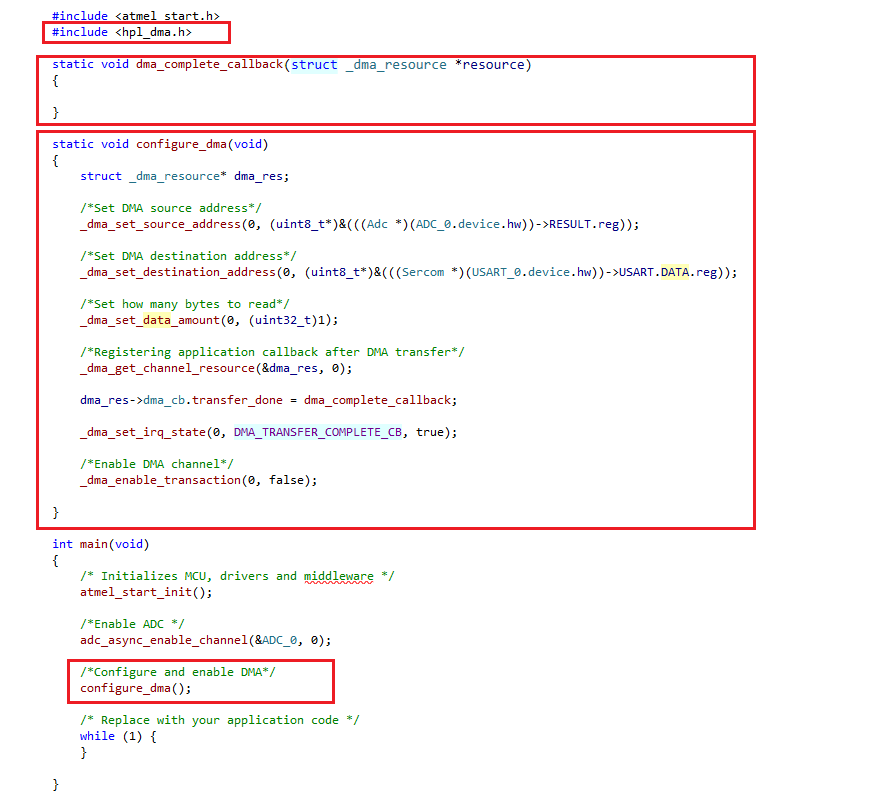Click RESULT.reg in the source address line
This screenshot has width=888, height=795.
tap(590, 224)
